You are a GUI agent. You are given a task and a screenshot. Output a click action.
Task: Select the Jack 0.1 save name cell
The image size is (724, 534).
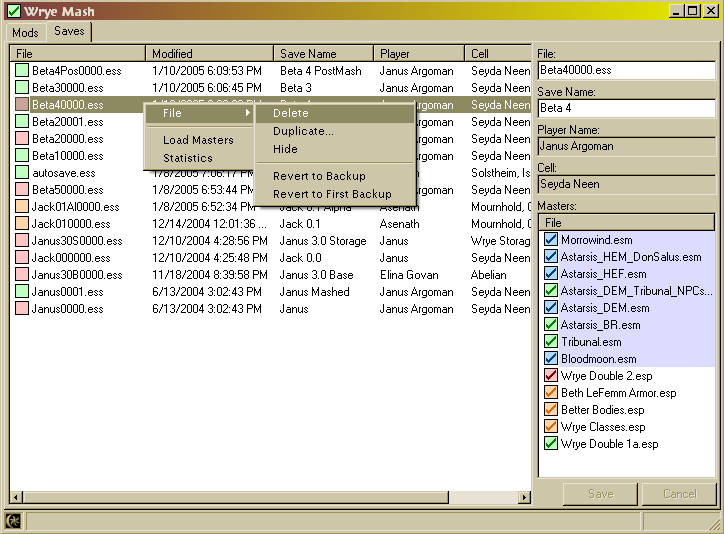coord(300,223)
